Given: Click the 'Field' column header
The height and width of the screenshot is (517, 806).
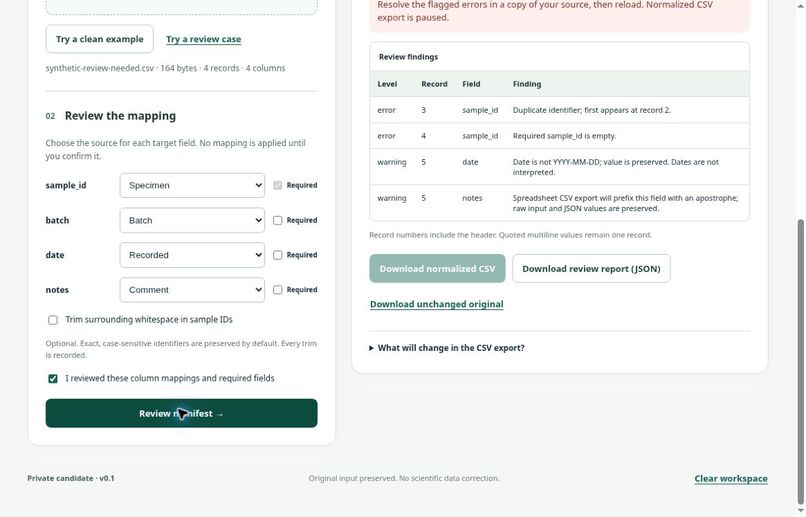Looking at the screenshot, I should click(x=471, y=84).
